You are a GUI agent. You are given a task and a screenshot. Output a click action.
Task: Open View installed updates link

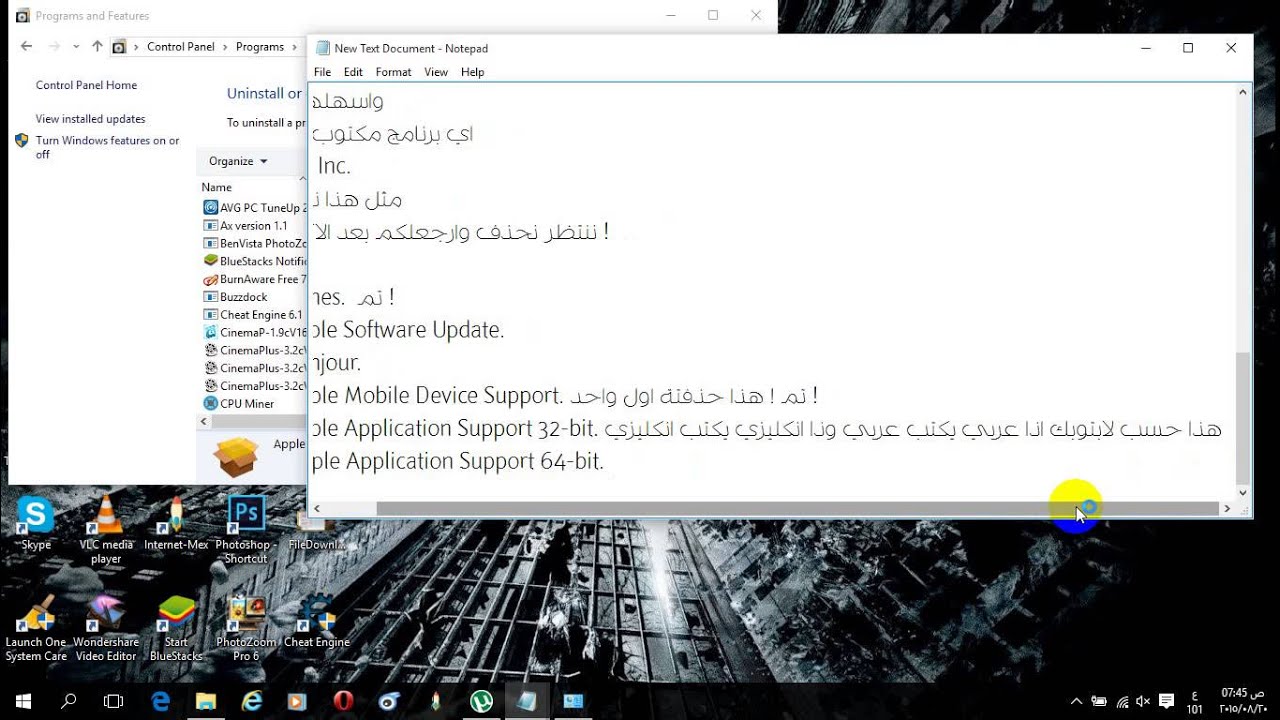[90, 119]
